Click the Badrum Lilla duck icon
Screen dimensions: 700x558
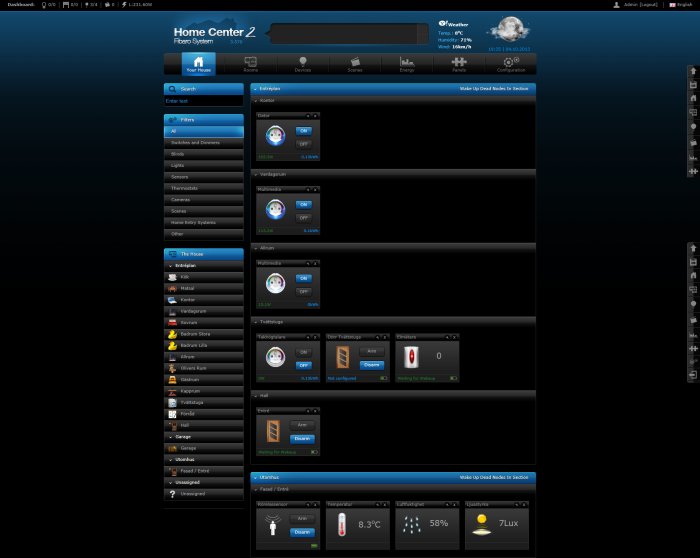[x=172, y=346]
